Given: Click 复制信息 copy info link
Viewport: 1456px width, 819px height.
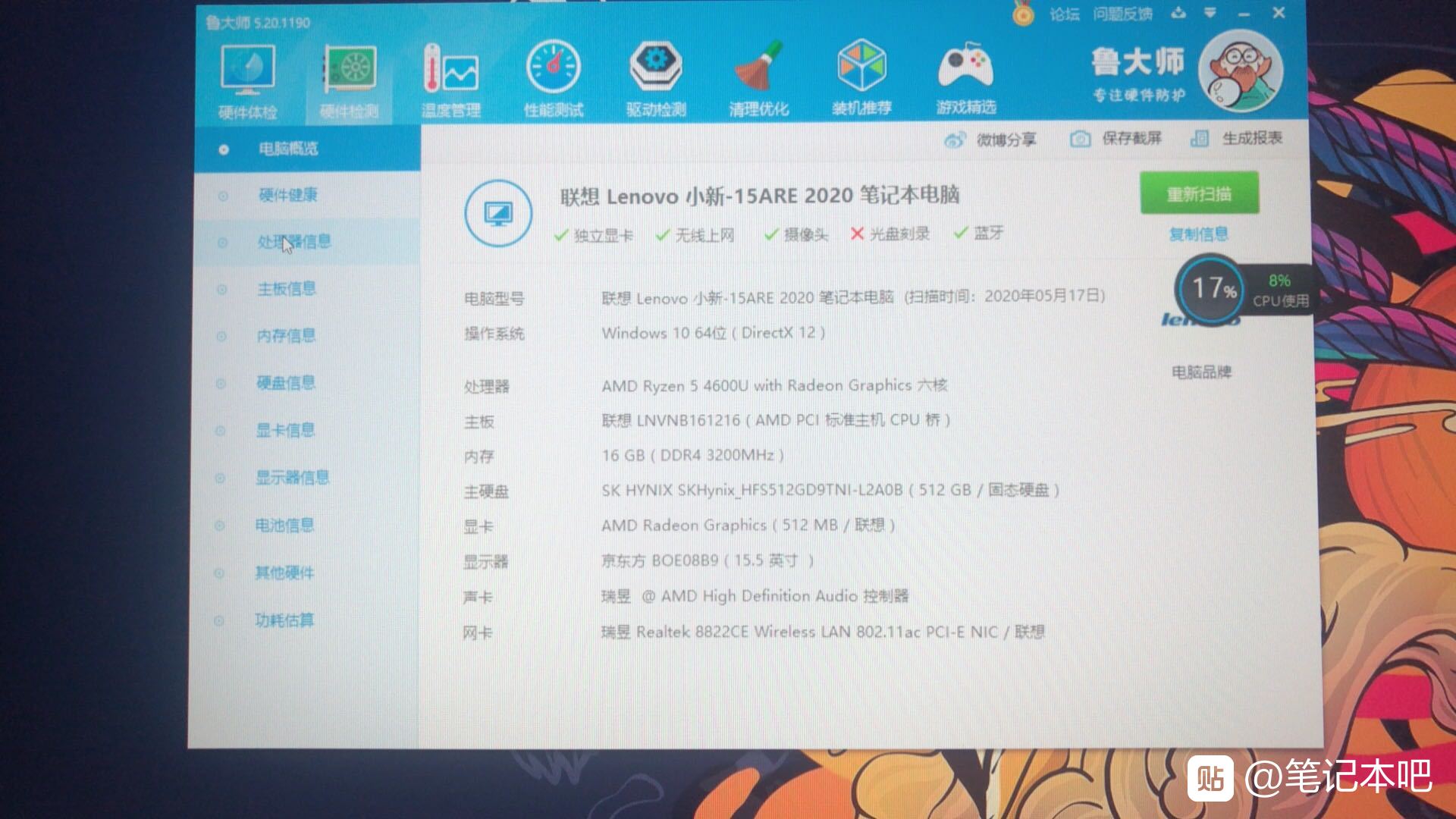Looking at the screenshot, I should click(x=1198, y=234).
